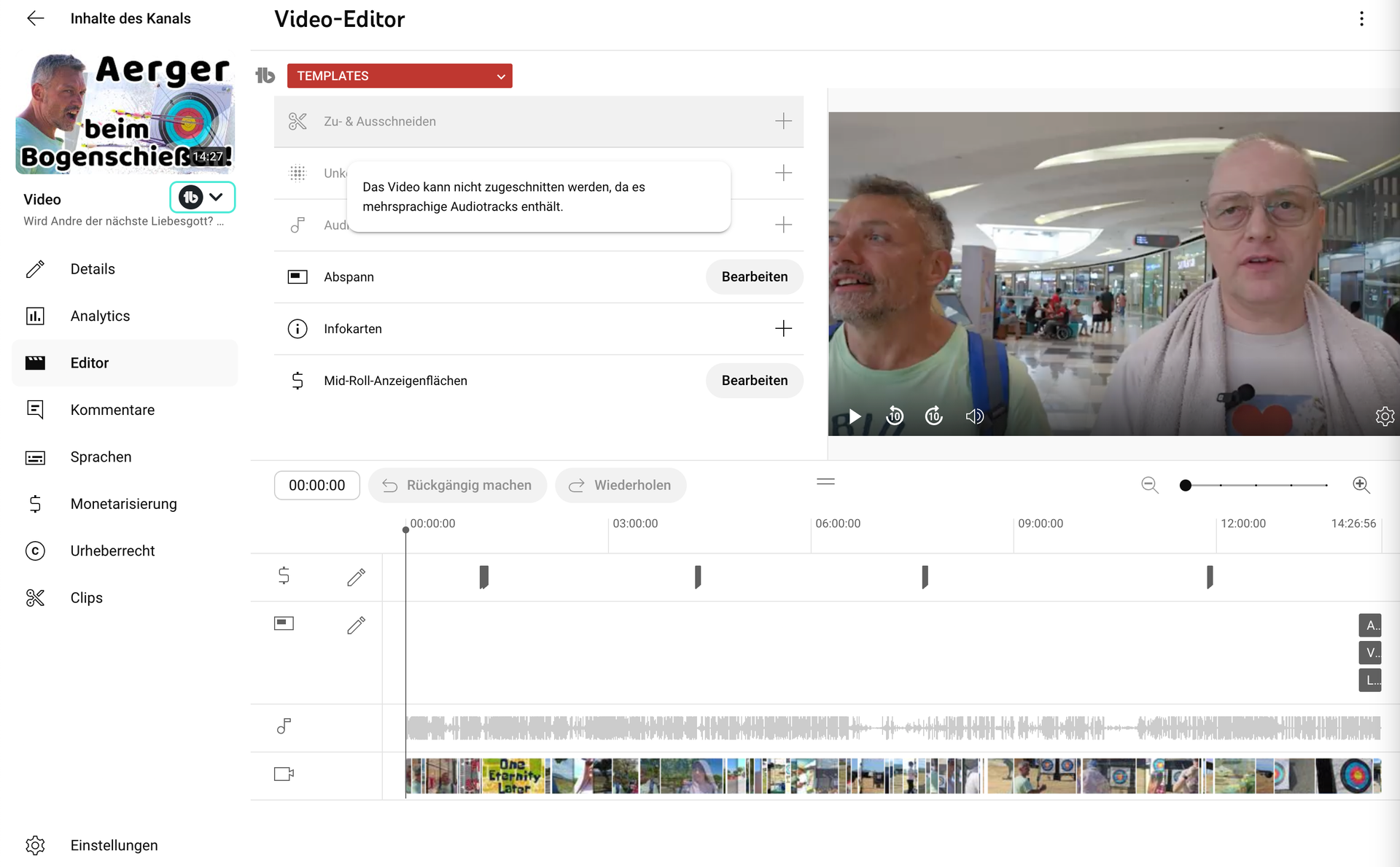The width and height of the screenshot is (1400, 867).
Task: Open the three-dot options menu
Action: click(1361, 19)
